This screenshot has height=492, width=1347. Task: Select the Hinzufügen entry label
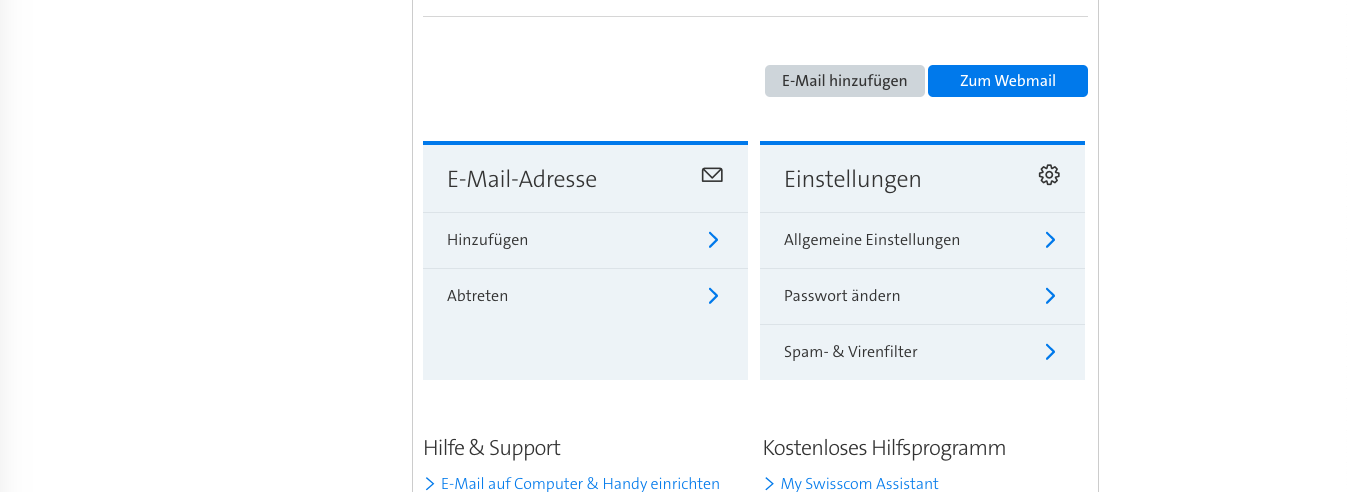[487, 240]
